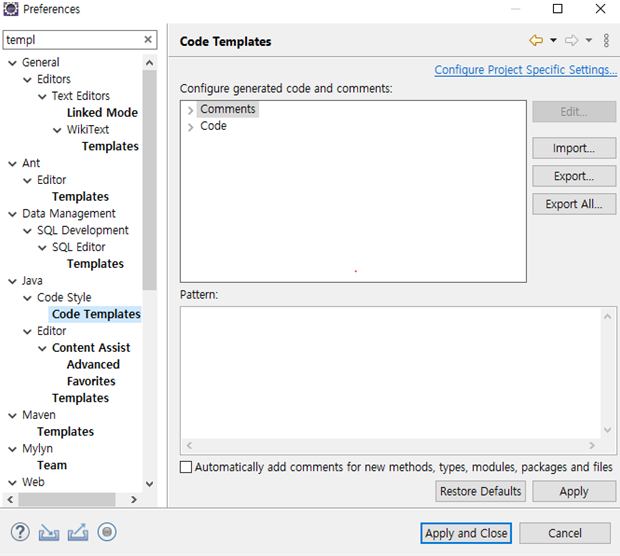Click the Apply button
Viewport: 620px width, 556px height.
pyautogui.click(x=574, y=491)
